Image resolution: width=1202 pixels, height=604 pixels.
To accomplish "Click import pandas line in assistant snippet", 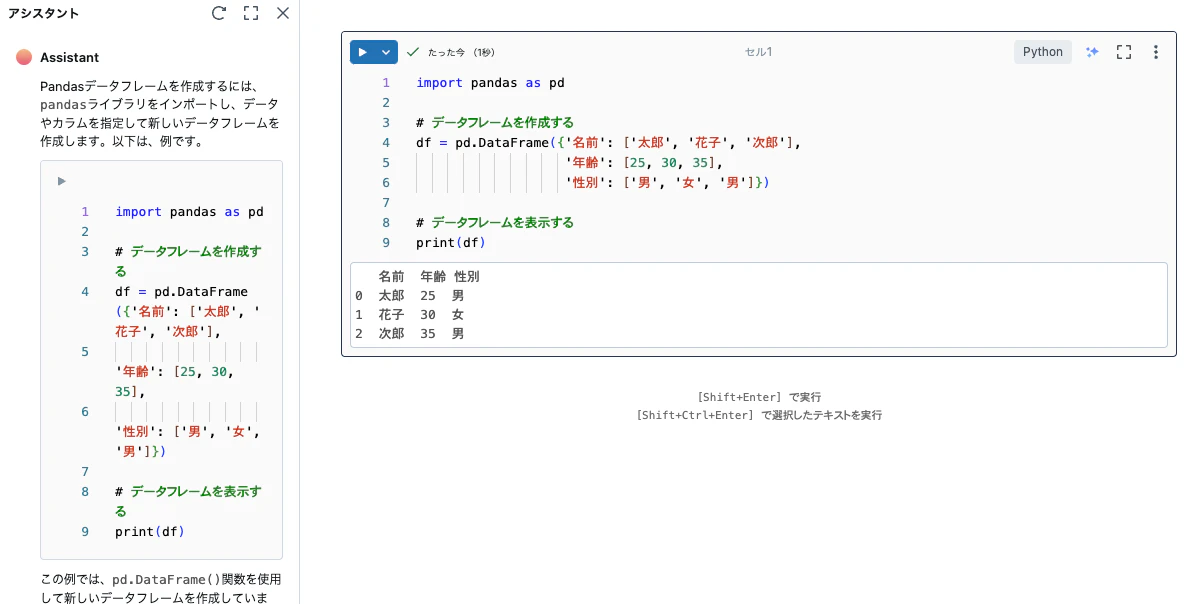I will point(190,212).
